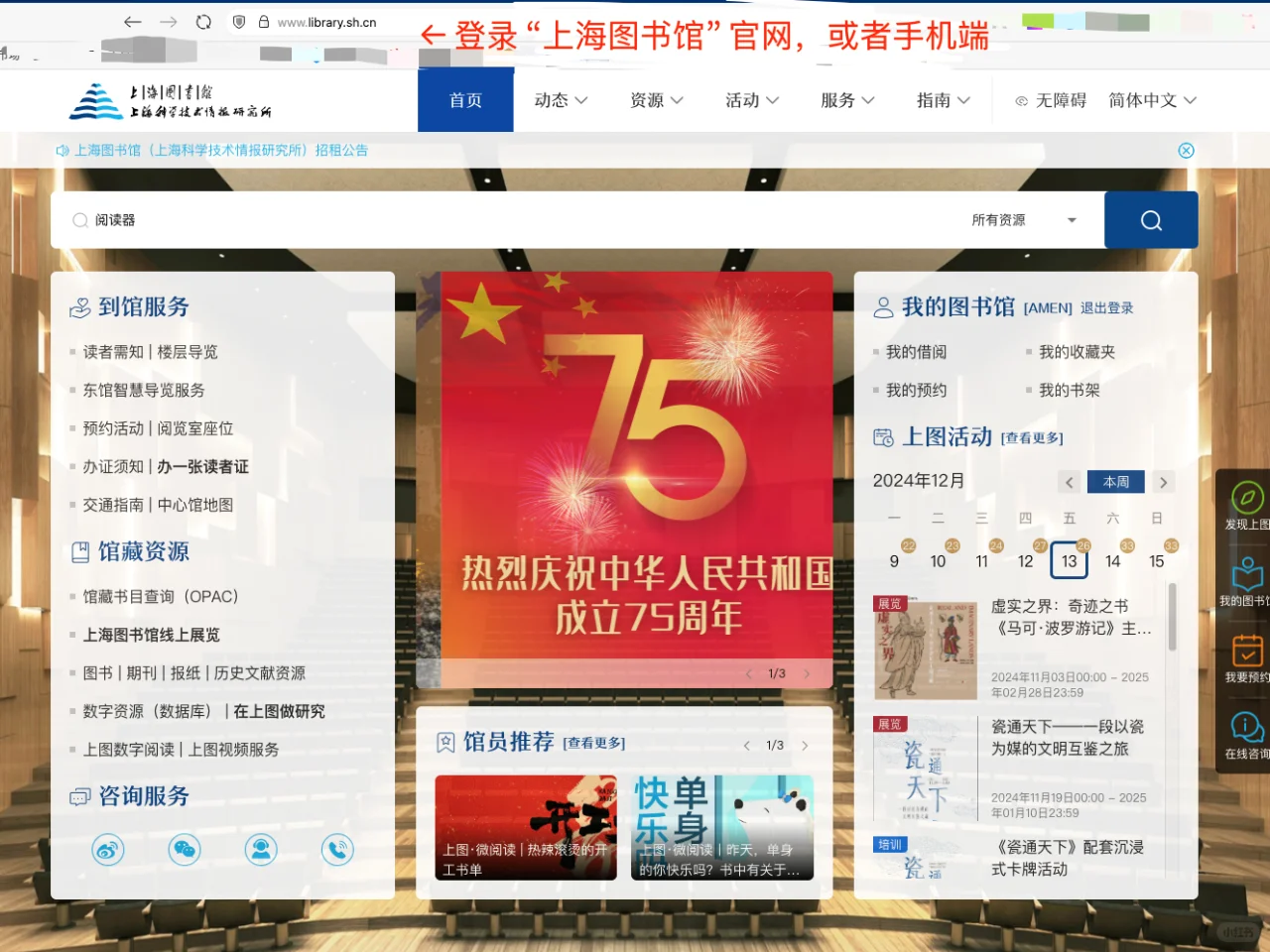Select day 9 in the calendar
Image resolution: width=1270 pixels, height=952 pixels.
click(894, 561)
